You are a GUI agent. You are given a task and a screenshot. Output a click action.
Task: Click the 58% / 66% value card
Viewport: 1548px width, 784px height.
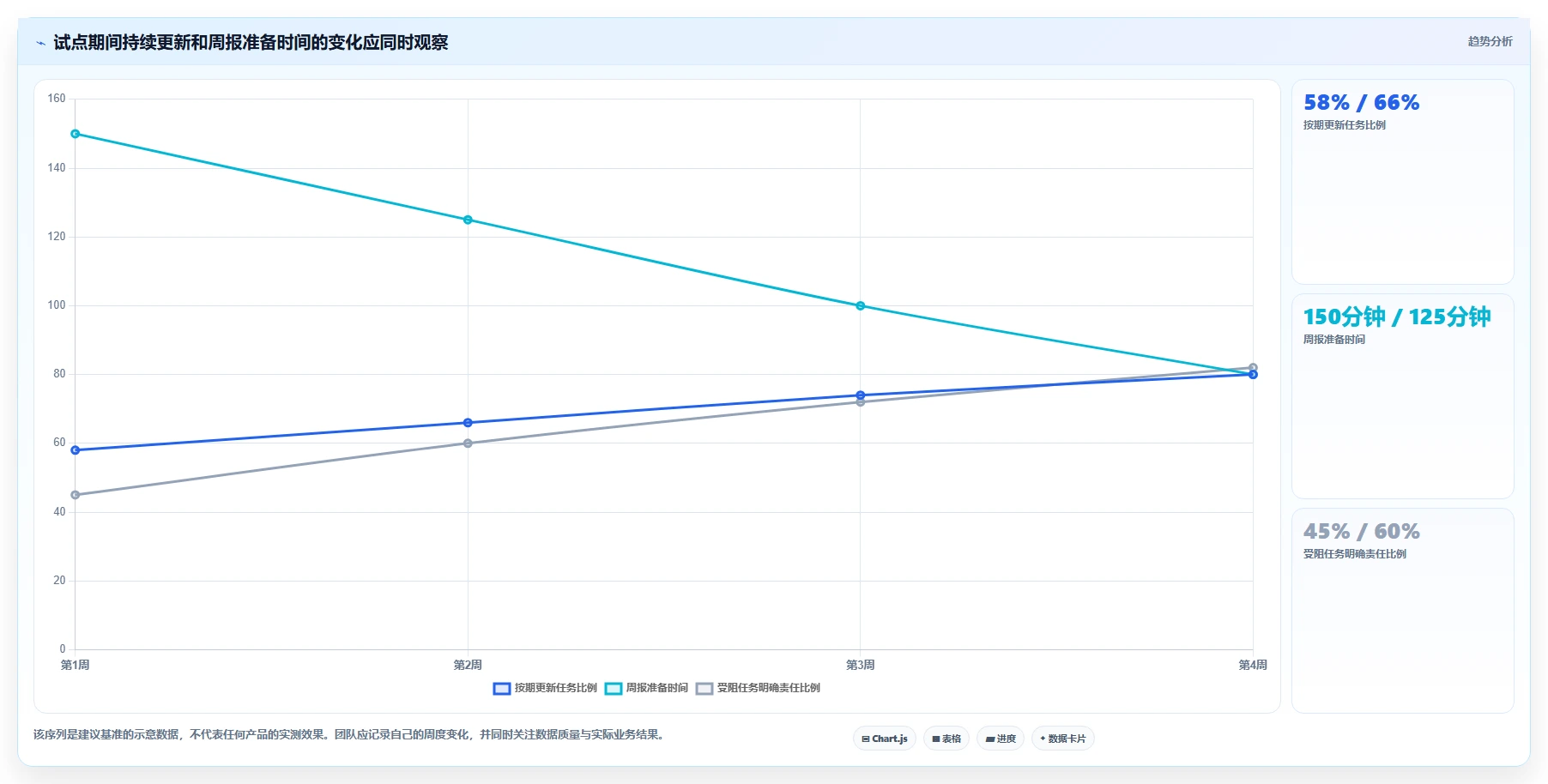1402,182
